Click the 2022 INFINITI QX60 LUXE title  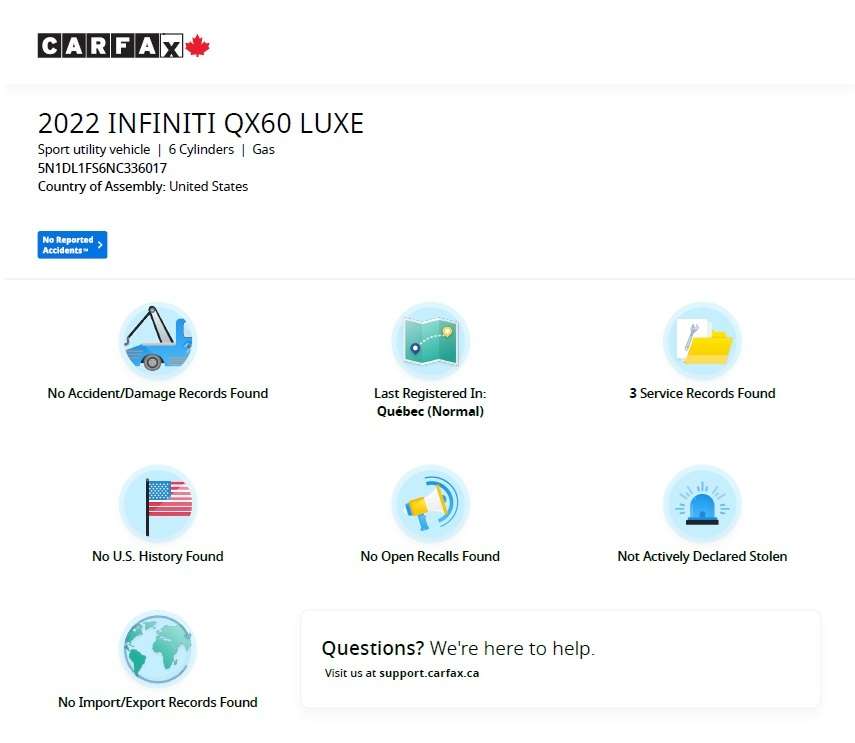[201, 124]
